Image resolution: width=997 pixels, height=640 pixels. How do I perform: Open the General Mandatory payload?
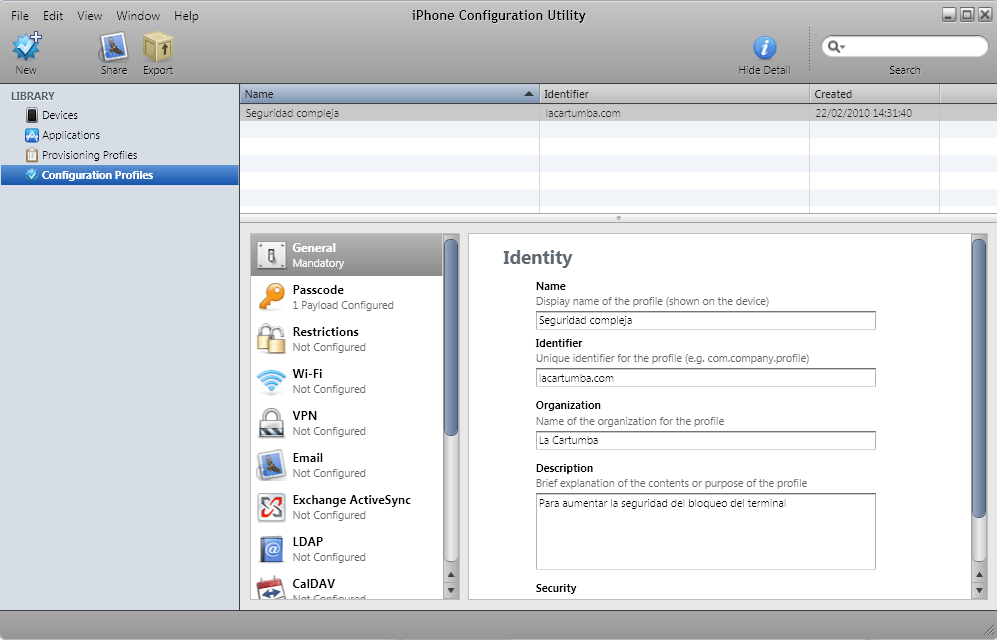pyautogui.click(x=347, y=255)
